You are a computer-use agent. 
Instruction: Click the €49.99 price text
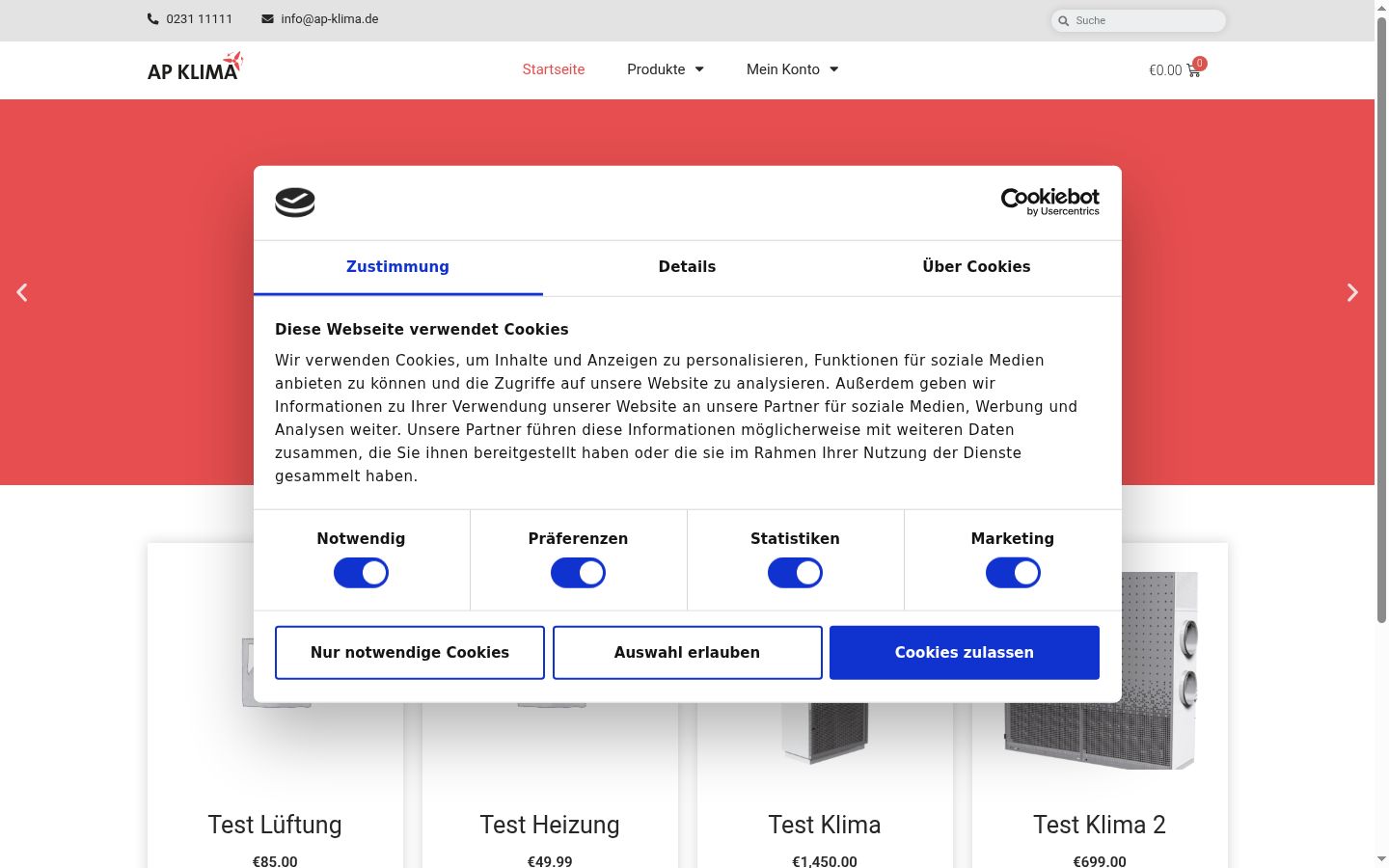tap(550, 861)
